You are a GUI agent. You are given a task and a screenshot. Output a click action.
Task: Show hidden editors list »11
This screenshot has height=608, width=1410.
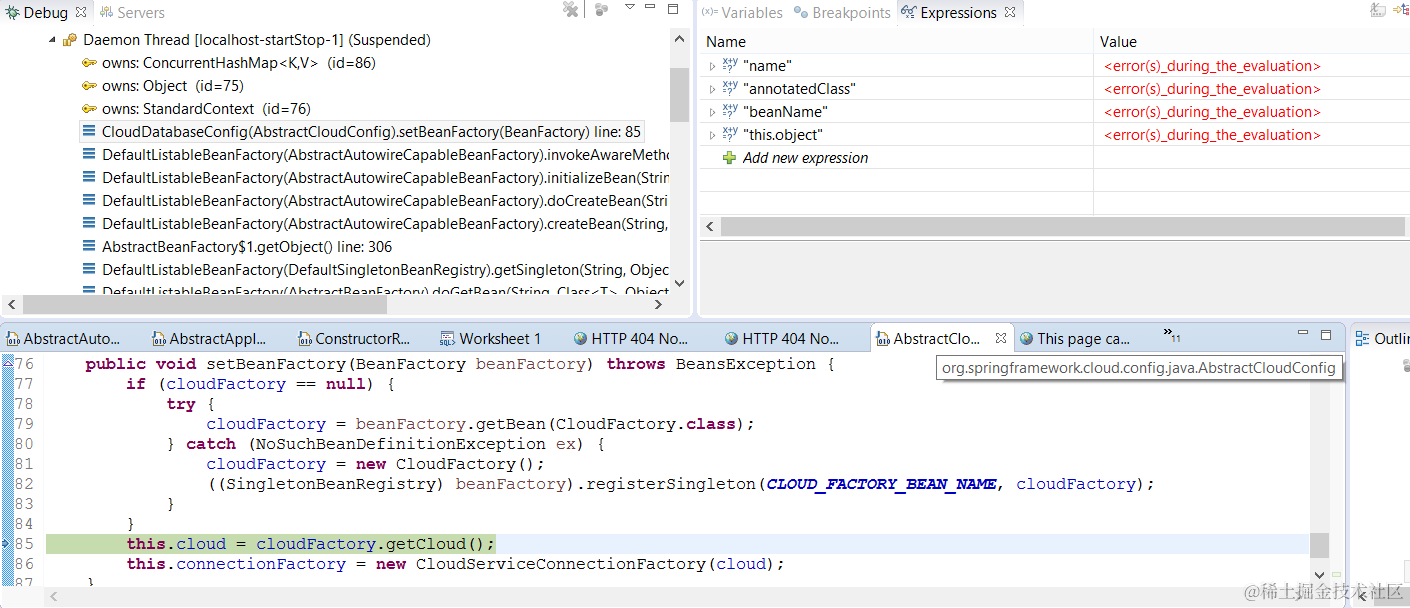pos(1172,334)
